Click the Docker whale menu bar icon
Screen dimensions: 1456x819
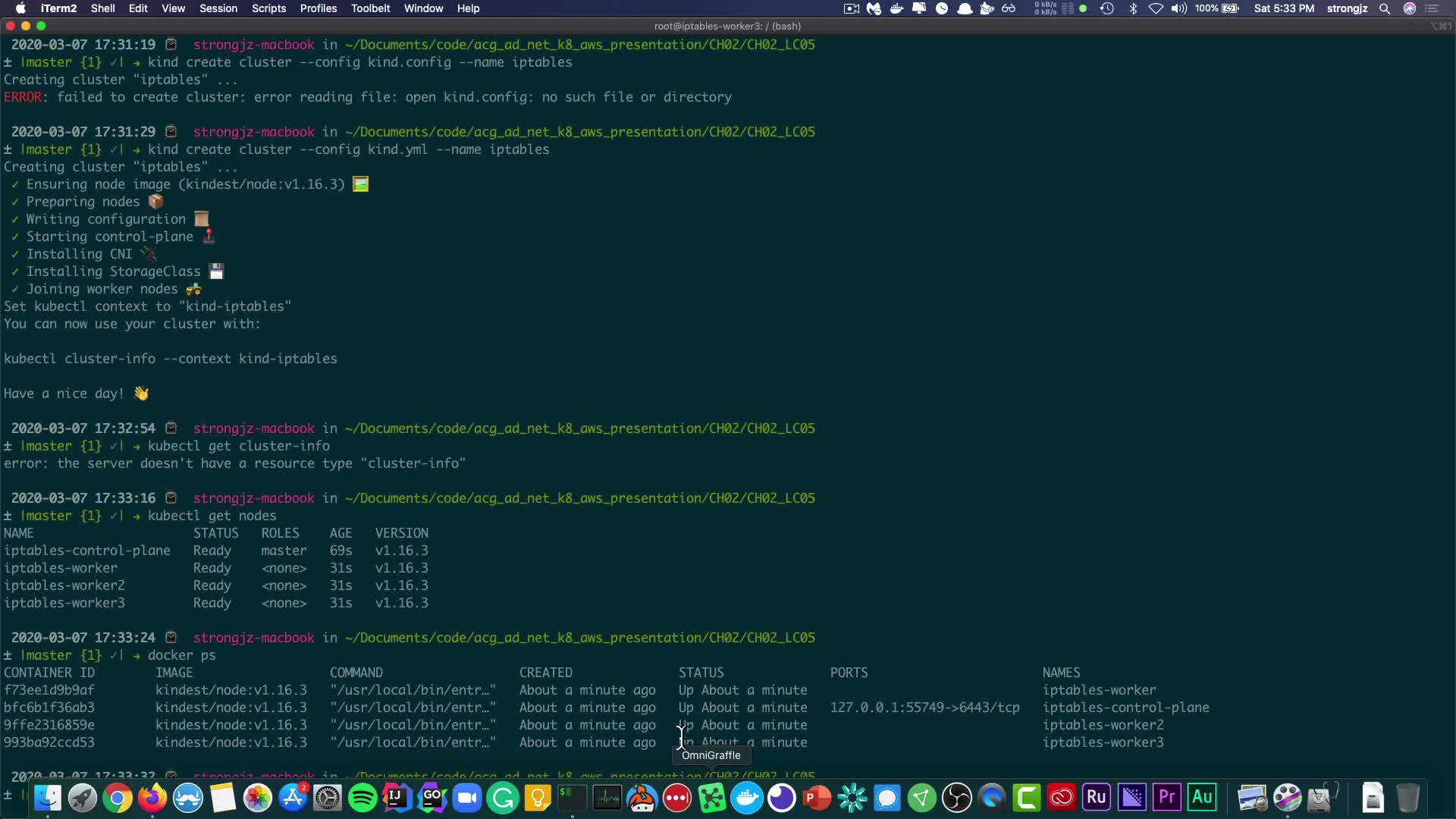(896, 8)
